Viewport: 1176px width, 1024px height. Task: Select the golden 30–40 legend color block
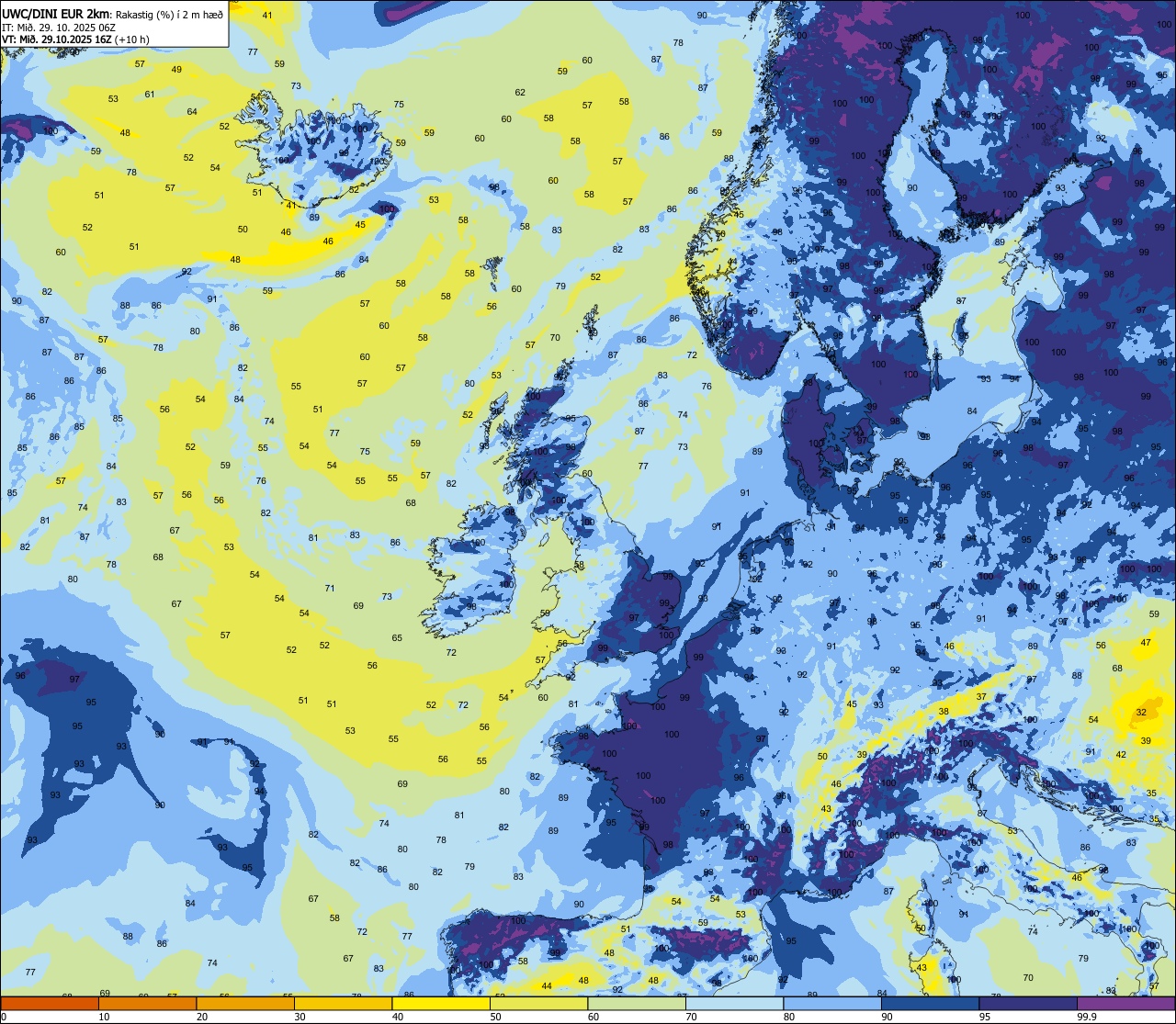click(343, 1004)
